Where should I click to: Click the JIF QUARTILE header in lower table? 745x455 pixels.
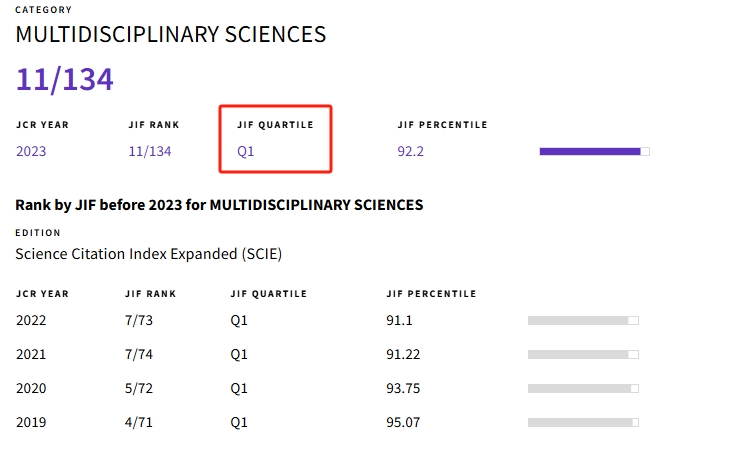pyautogui.click(x=268, y=294)
